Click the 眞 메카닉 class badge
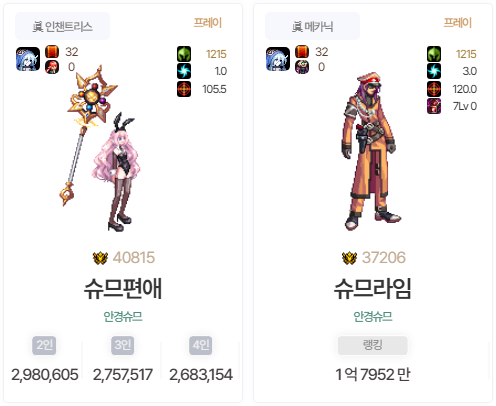The image size is (496, 406). [x=312, y=26]
